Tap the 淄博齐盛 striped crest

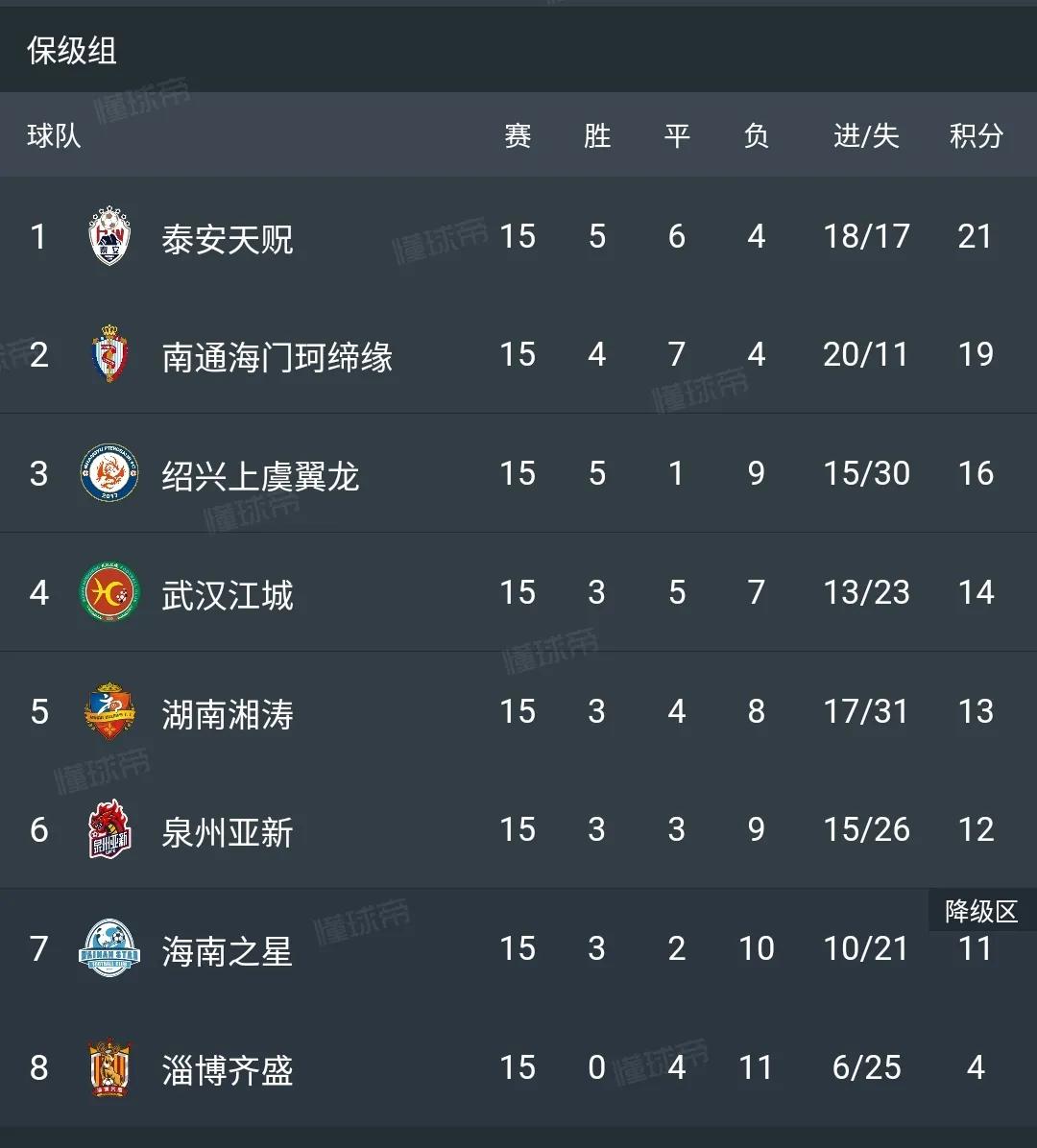(109, 1067)
